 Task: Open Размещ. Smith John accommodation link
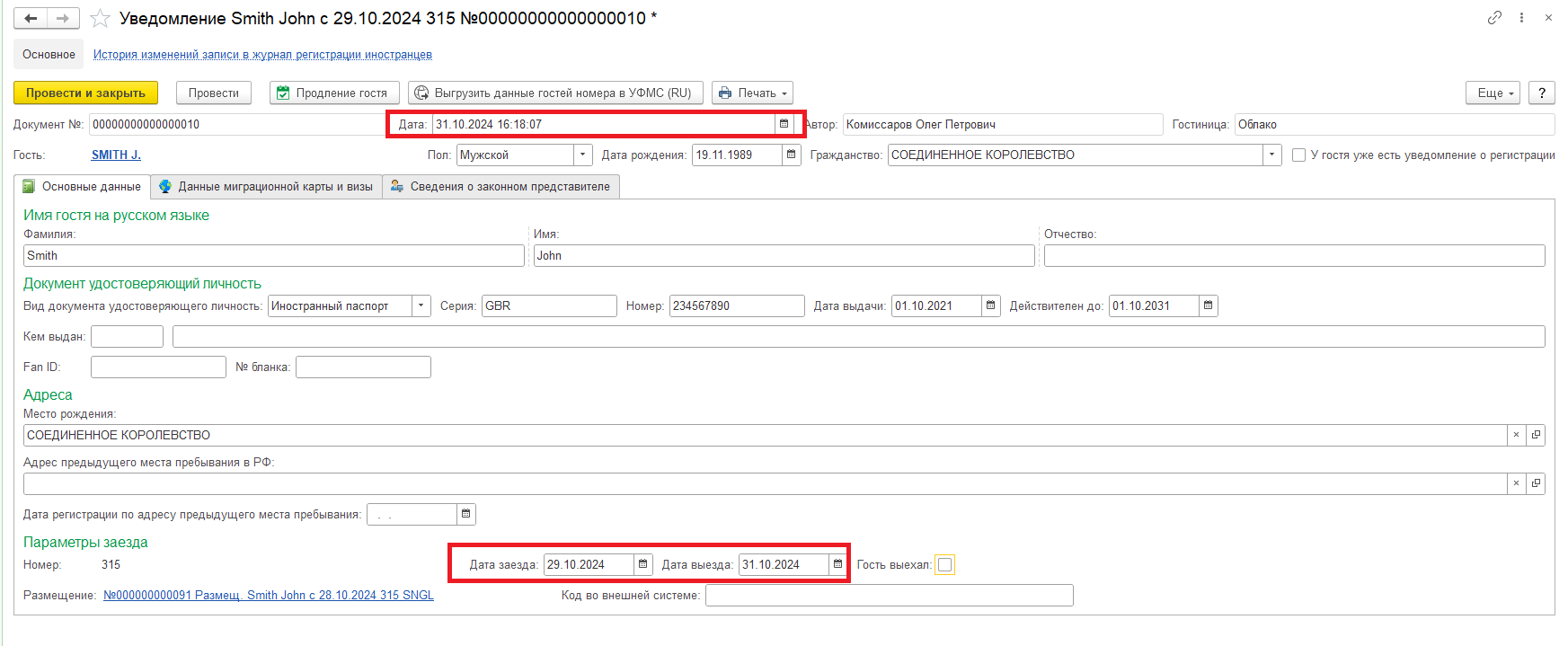[269, 595]
